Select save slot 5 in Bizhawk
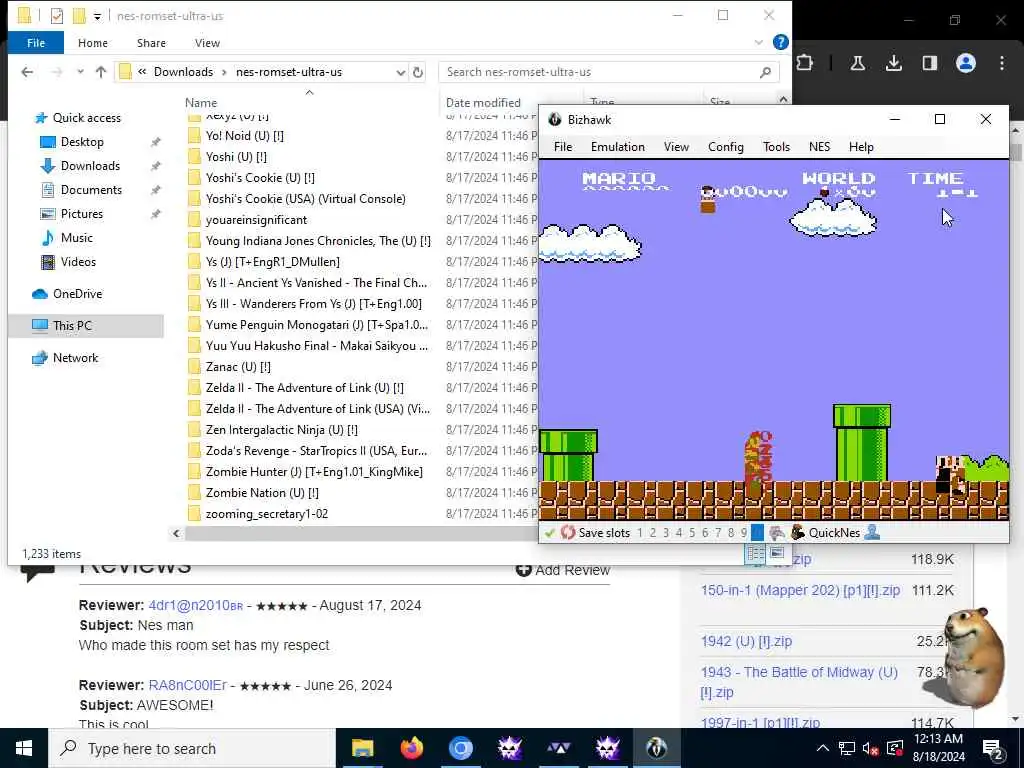 pyautogui.click(x=692, y=533)
